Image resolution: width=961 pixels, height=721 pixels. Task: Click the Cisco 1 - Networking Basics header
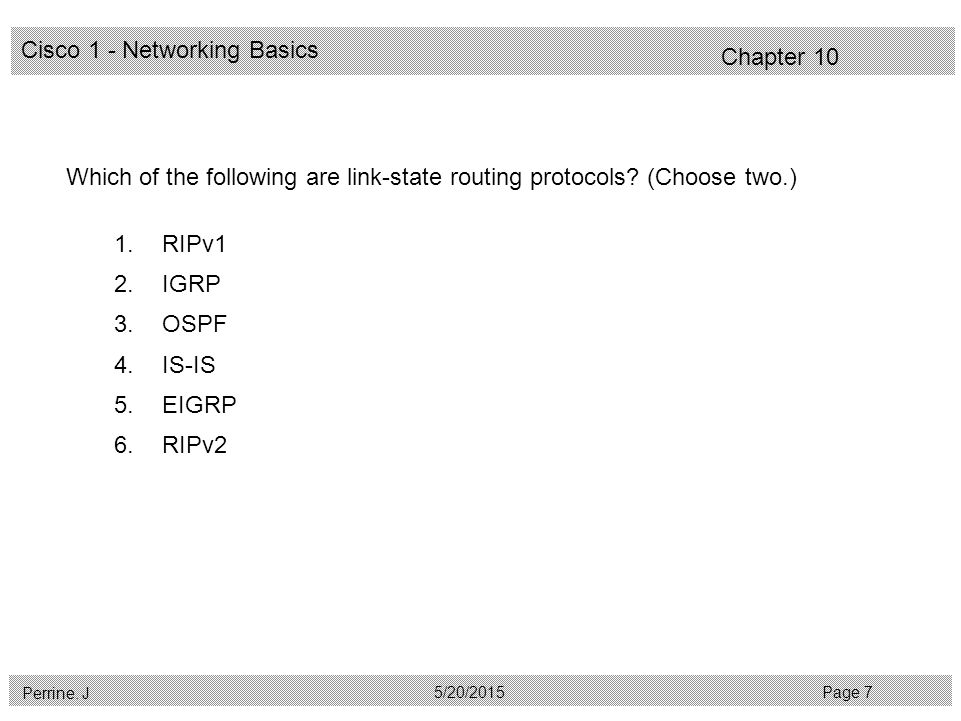point(170,50)
